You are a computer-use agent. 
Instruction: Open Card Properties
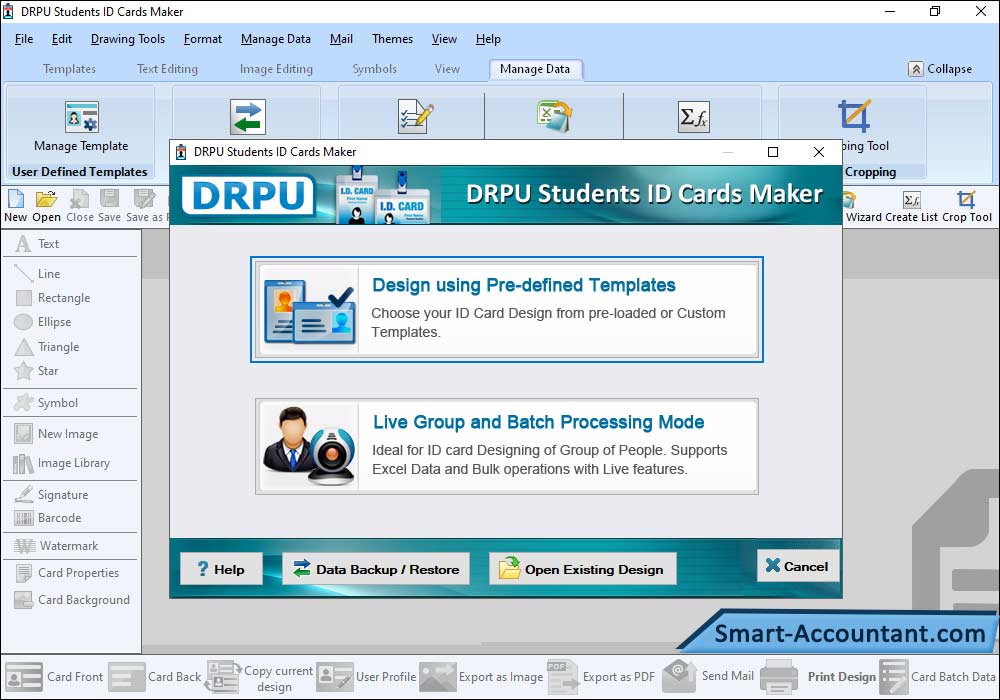(67, 572)
